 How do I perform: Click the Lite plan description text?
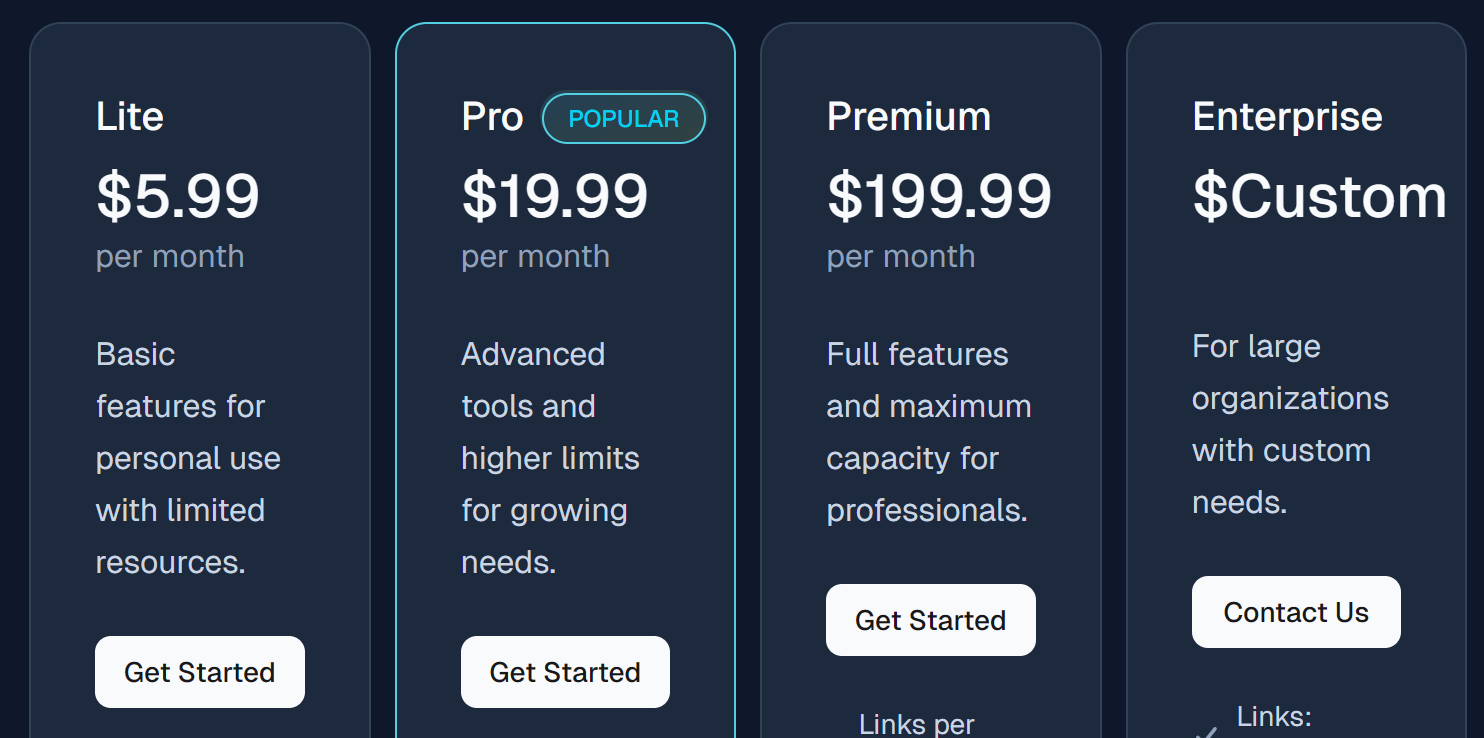[x=188, y=458]
